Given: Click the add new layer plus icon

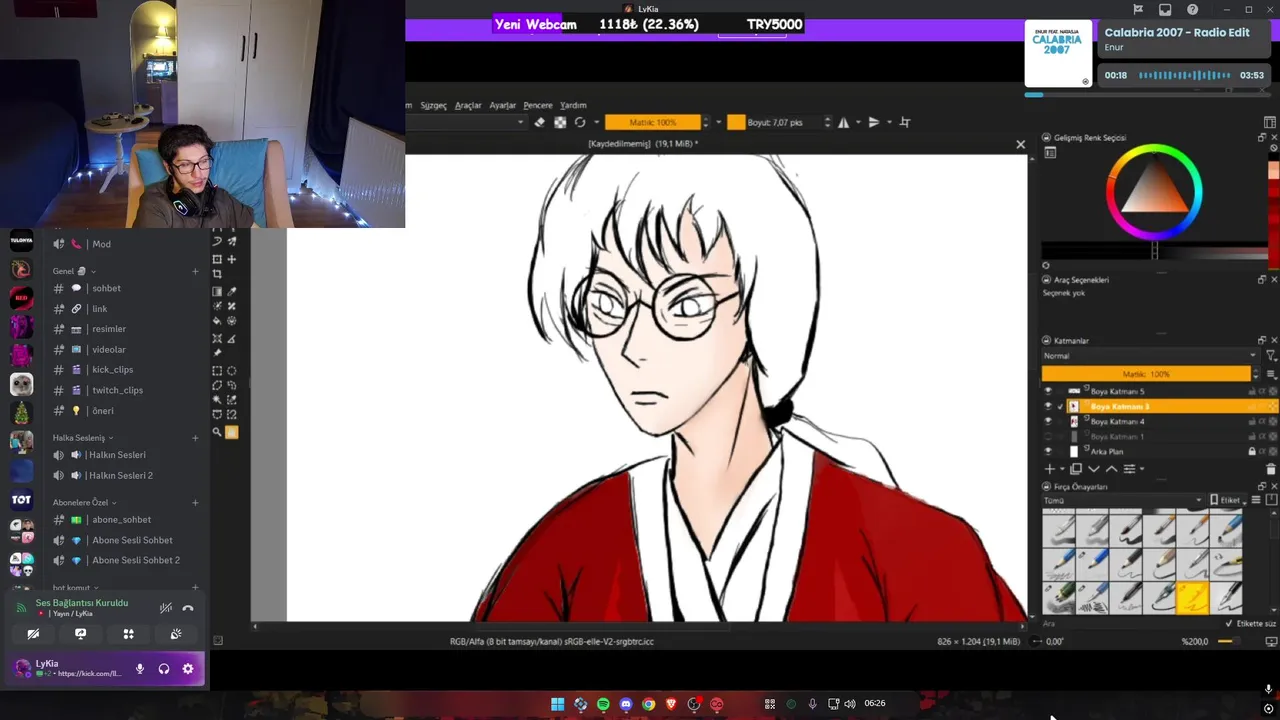Looking at the screenshot, I should [x=1049, y=468].
